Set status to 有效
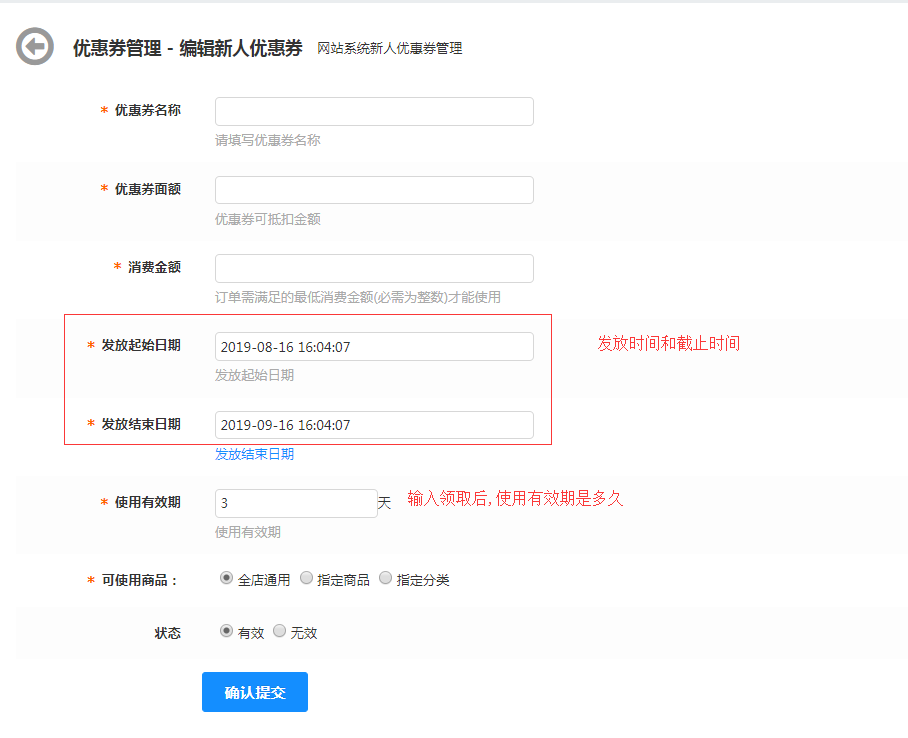This screenshot has width=908, height=738. pos(226,631)
